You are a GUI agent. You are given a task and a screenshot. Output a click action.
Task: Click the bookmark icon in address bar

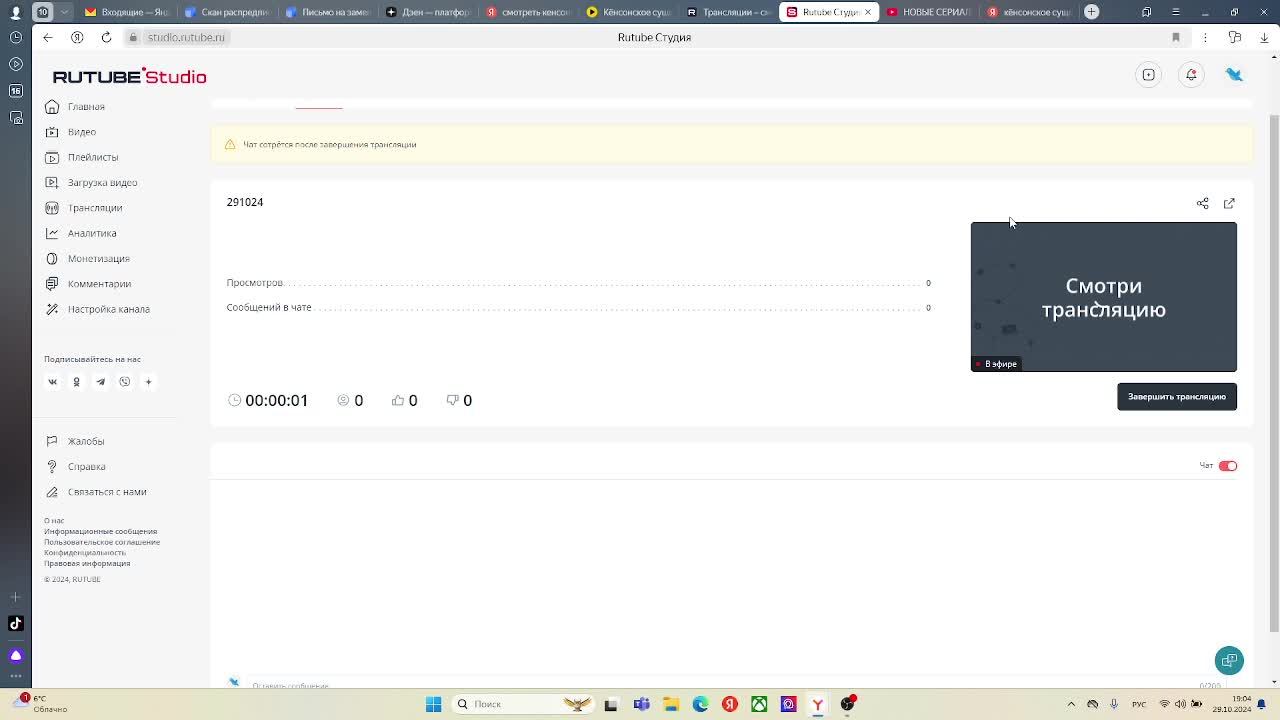click(x=1176, y=37)
